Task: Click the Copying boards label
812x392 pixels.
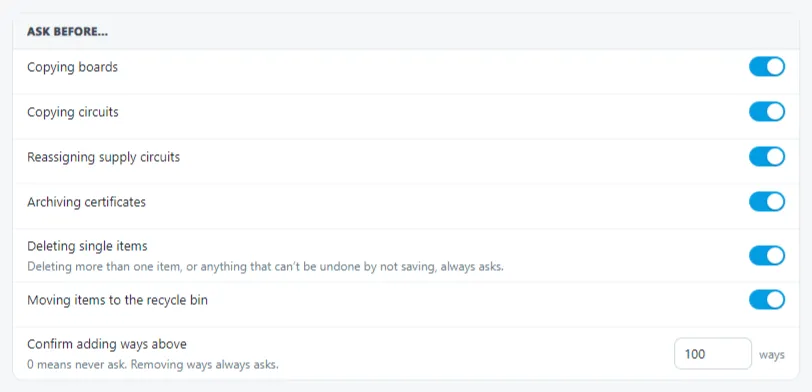Action: point(72,67)
